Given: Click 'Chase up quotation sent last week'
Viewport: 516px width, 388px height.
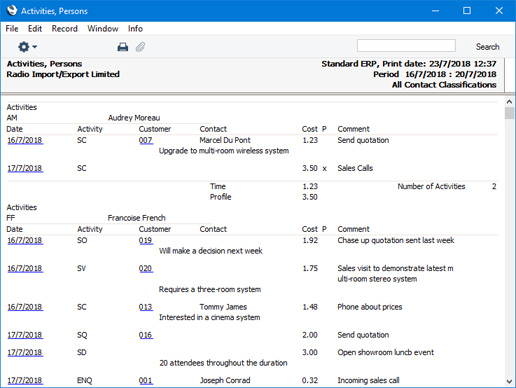Looking at the screenshot, I should pos(396,240).
